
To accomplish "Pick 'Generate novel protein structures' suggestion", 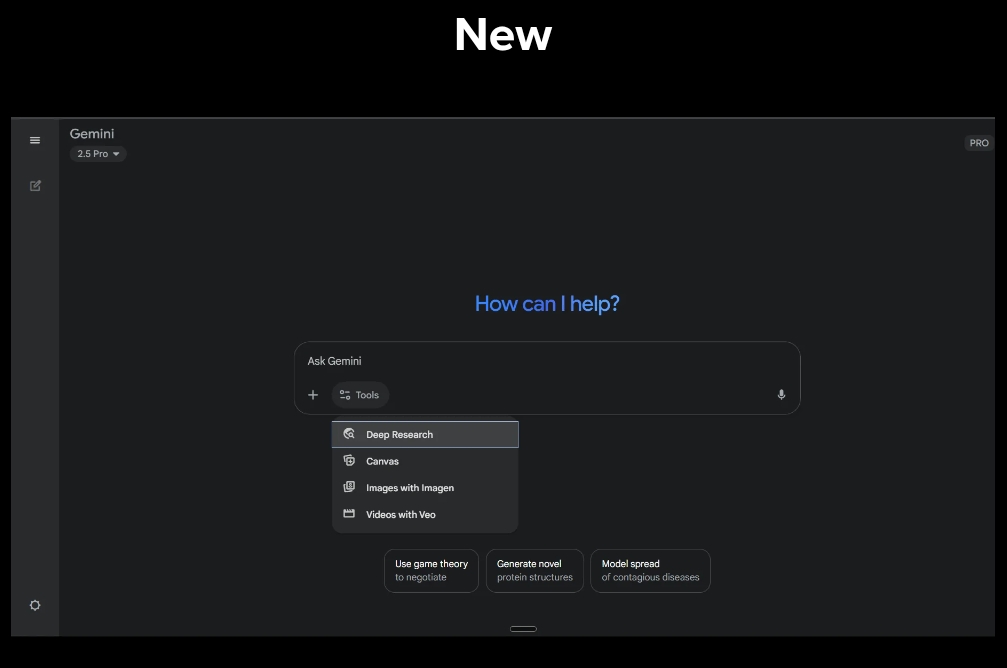I will point(534,570).
